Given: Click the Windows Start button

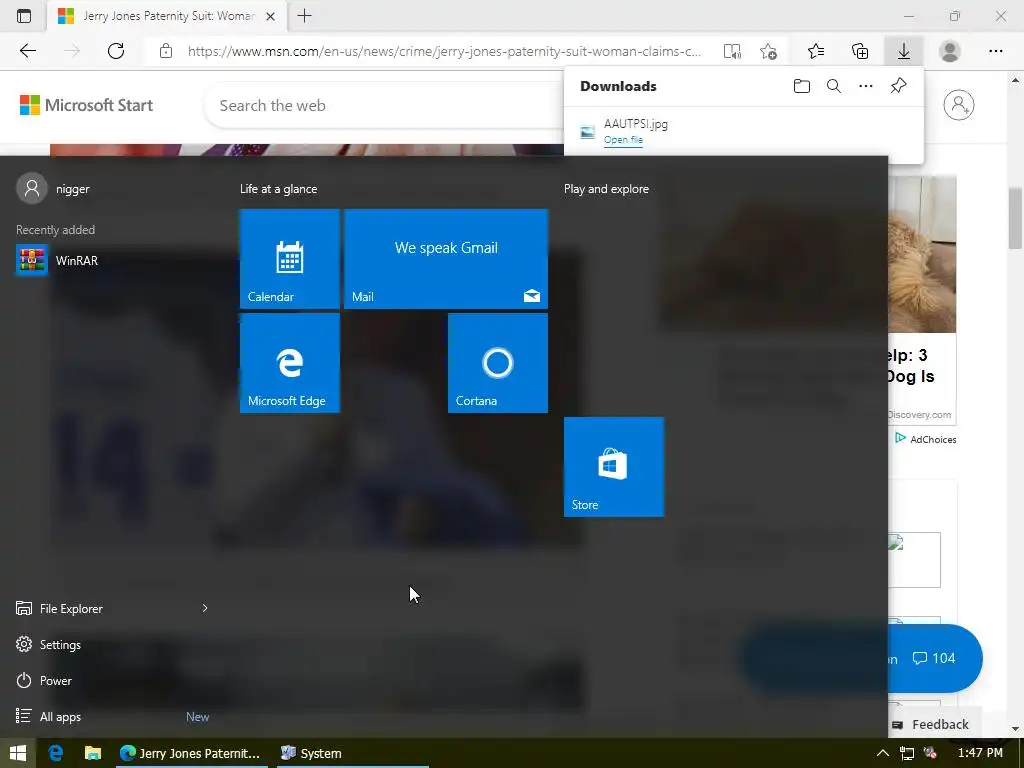Looking at the screenshot, I should pos(18,753).
